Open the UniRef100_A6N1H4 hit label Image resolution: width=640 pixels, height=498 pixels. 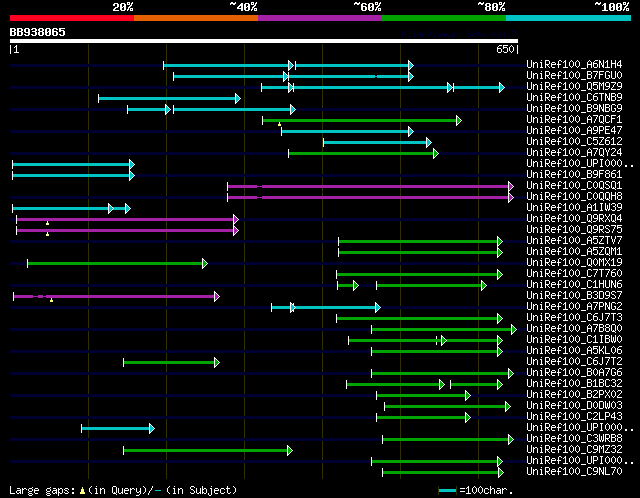click(x=575, y=65)
